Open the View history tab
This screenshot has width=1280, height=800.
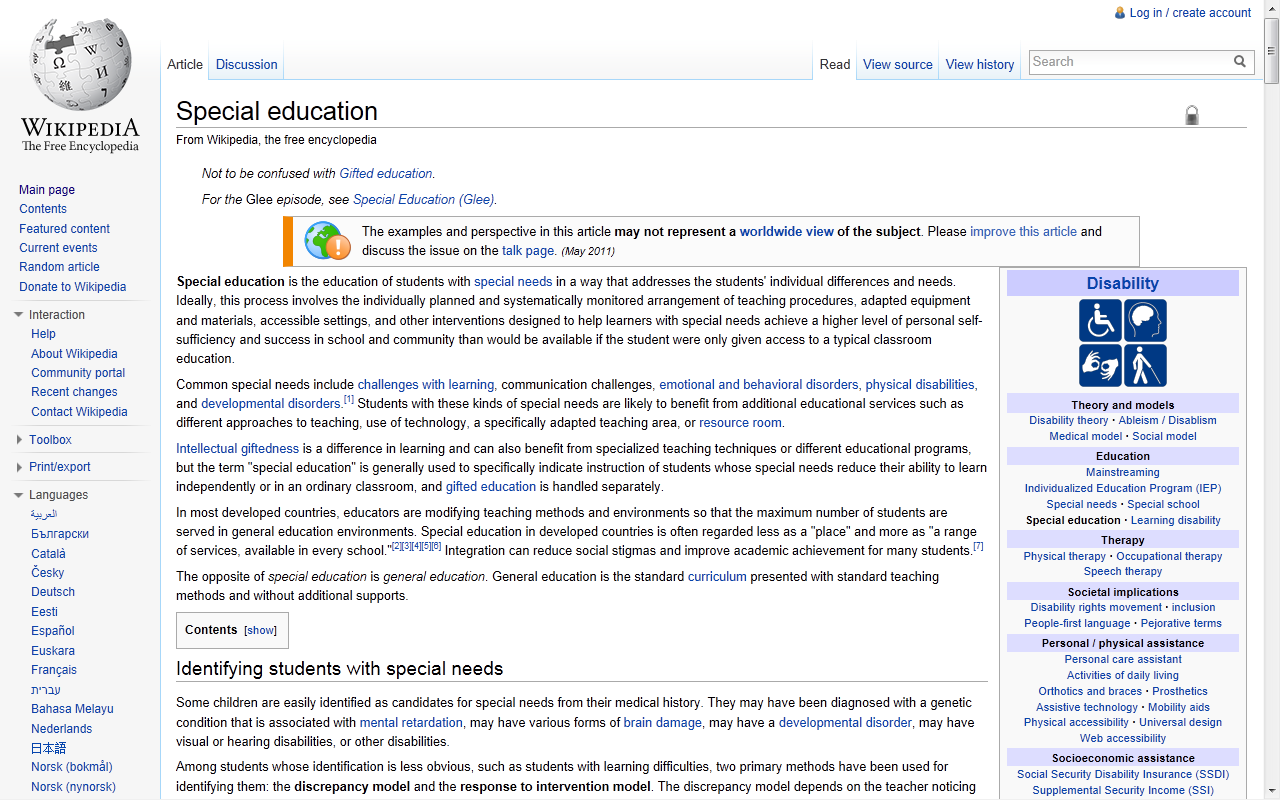[x=980, y=64]
